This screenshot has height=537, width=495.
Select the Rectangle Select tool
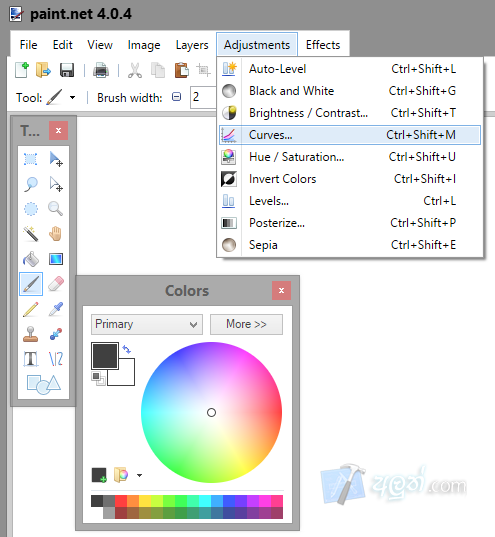coord(31,160)
